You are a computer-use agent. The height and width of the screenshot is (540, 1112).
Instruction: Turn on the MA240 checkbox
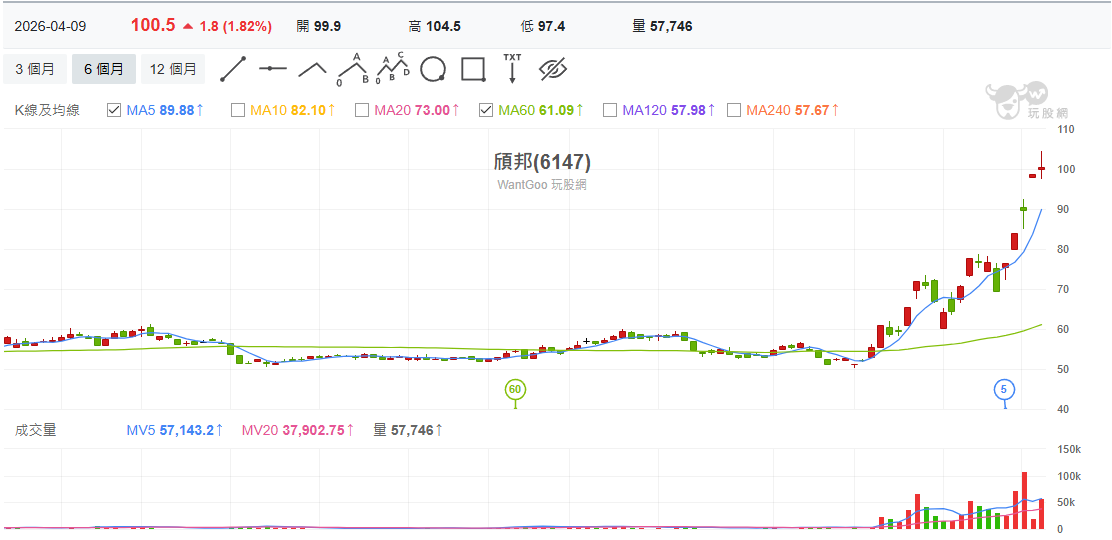(x=734, y=110)
